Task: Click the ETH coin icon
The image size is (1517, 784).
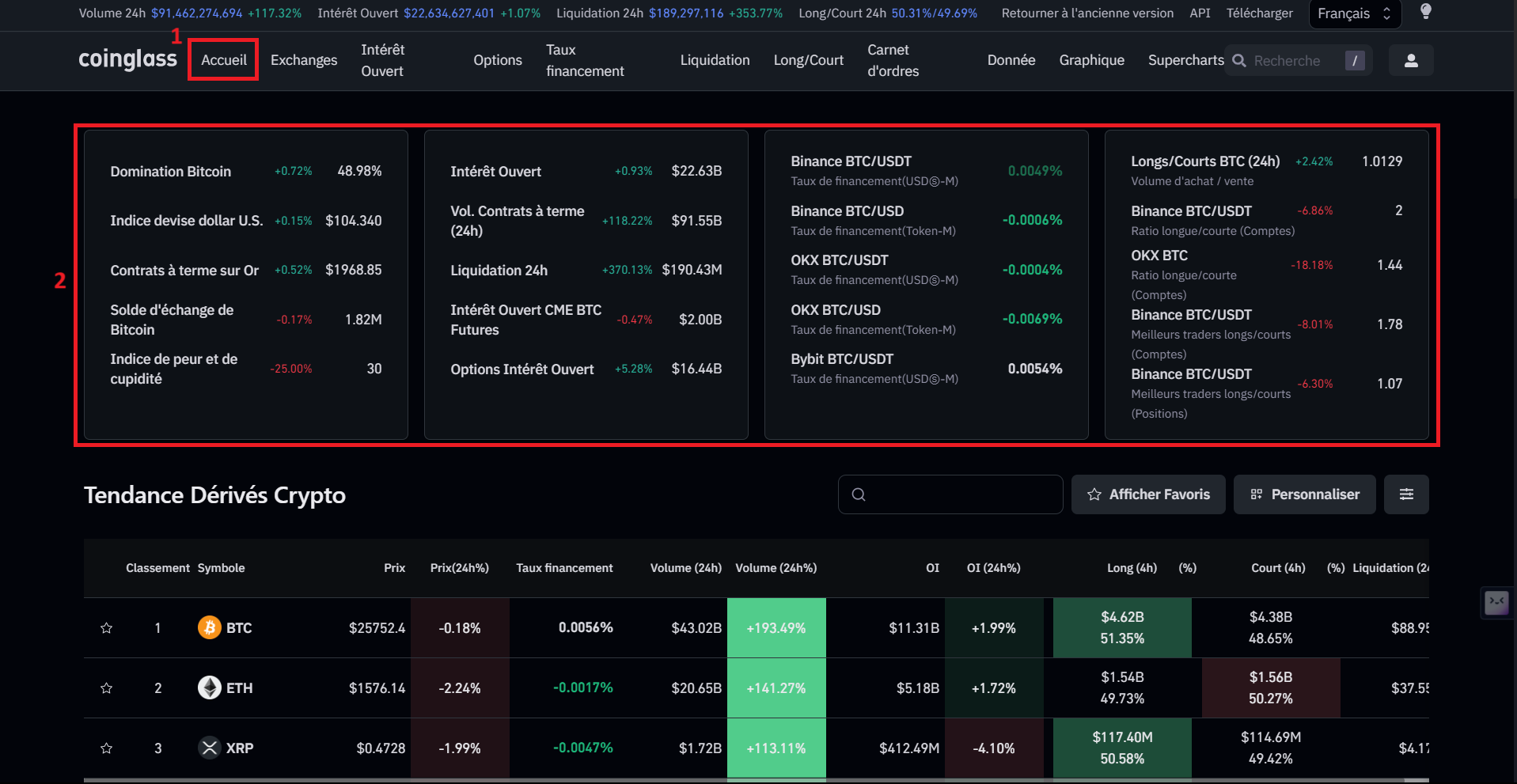Action: coord(209,687)
